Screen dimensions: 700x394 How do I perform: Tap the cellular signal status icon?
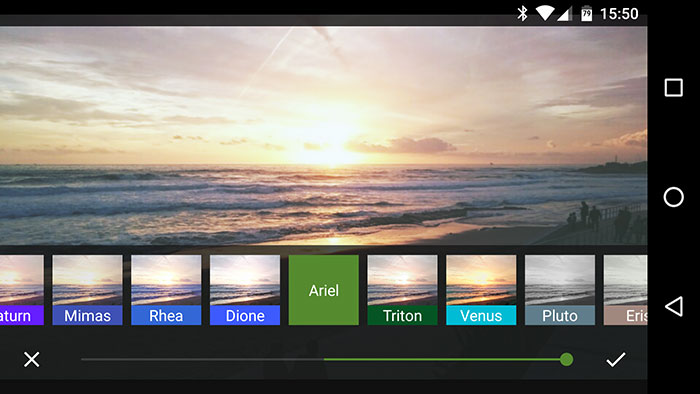pos(564,14)
